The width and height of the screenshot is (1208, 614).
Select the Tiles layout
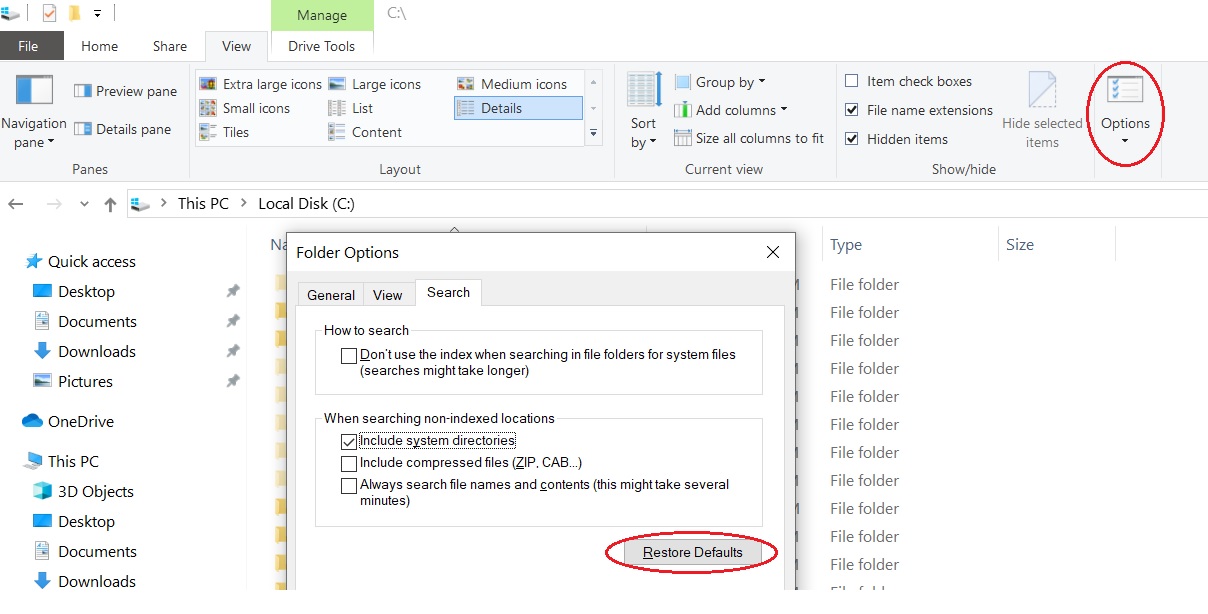click(237, 132)
